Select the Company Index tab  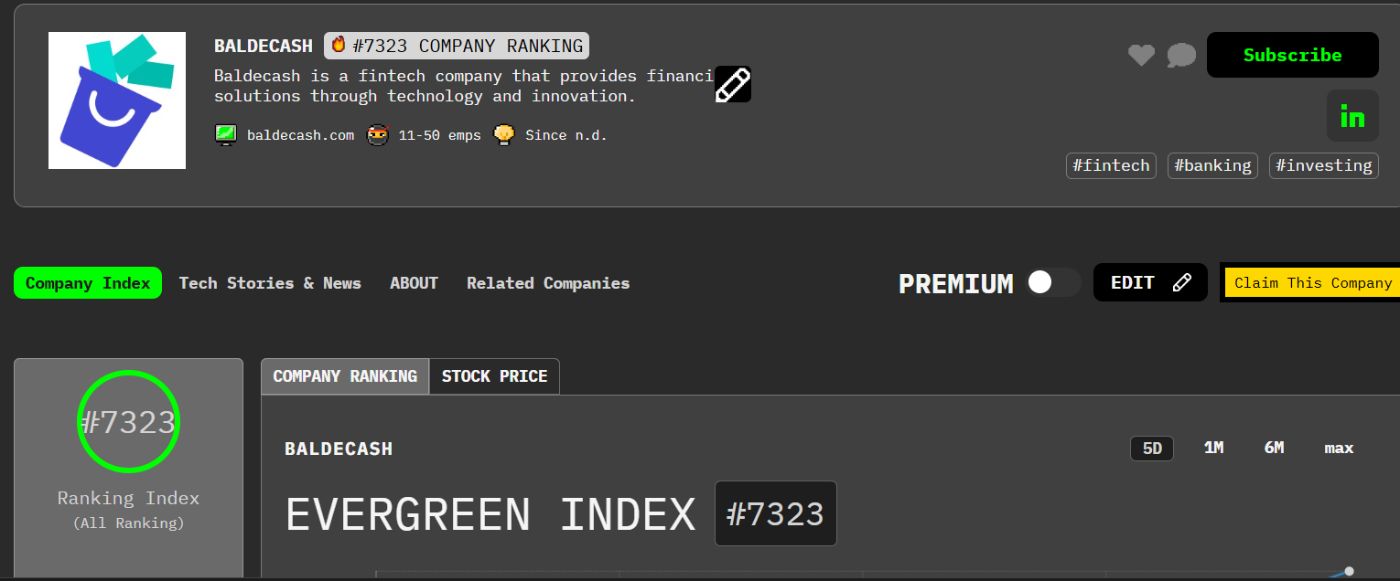(88, 283)
